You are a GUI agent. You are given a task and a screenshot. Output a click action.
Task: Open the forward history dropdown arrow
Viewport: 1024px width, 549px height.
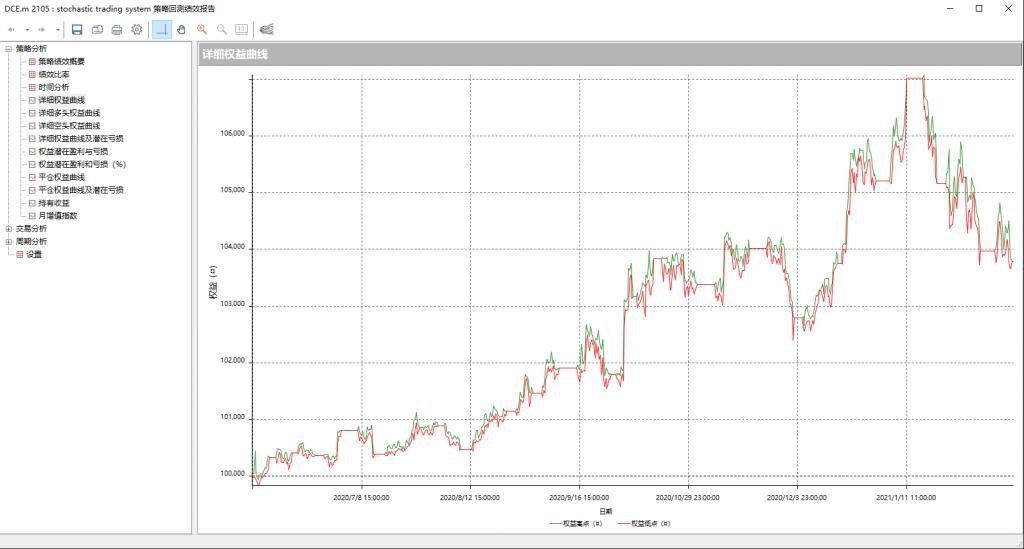click(57, 29)
